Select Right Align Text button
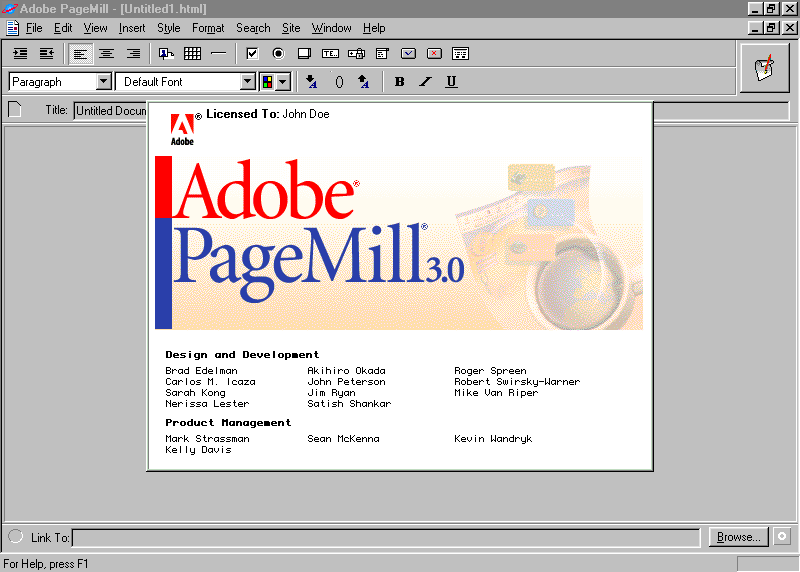Image resolution: width=800 pixels, height=572 pixels. 133,54
